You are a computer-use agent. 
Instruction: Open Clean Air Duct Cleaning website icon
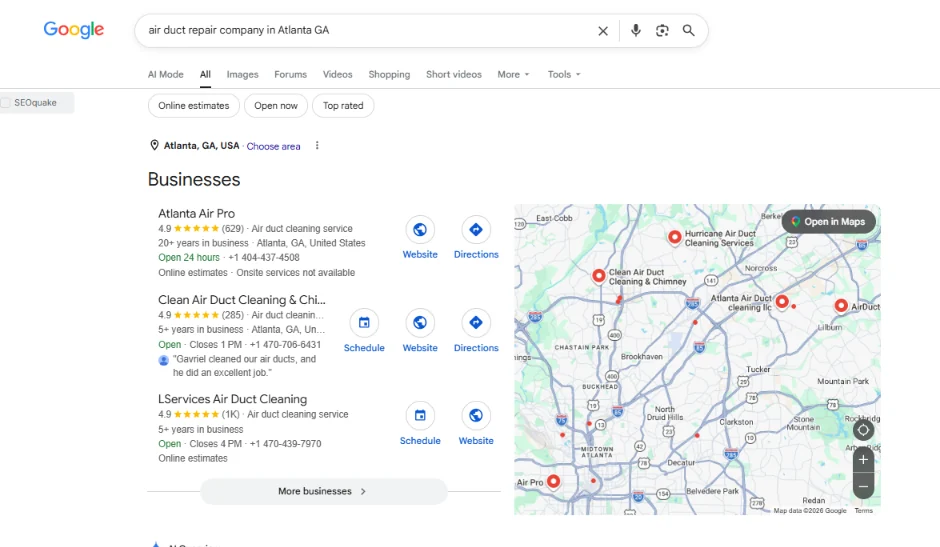click(420, 323)
